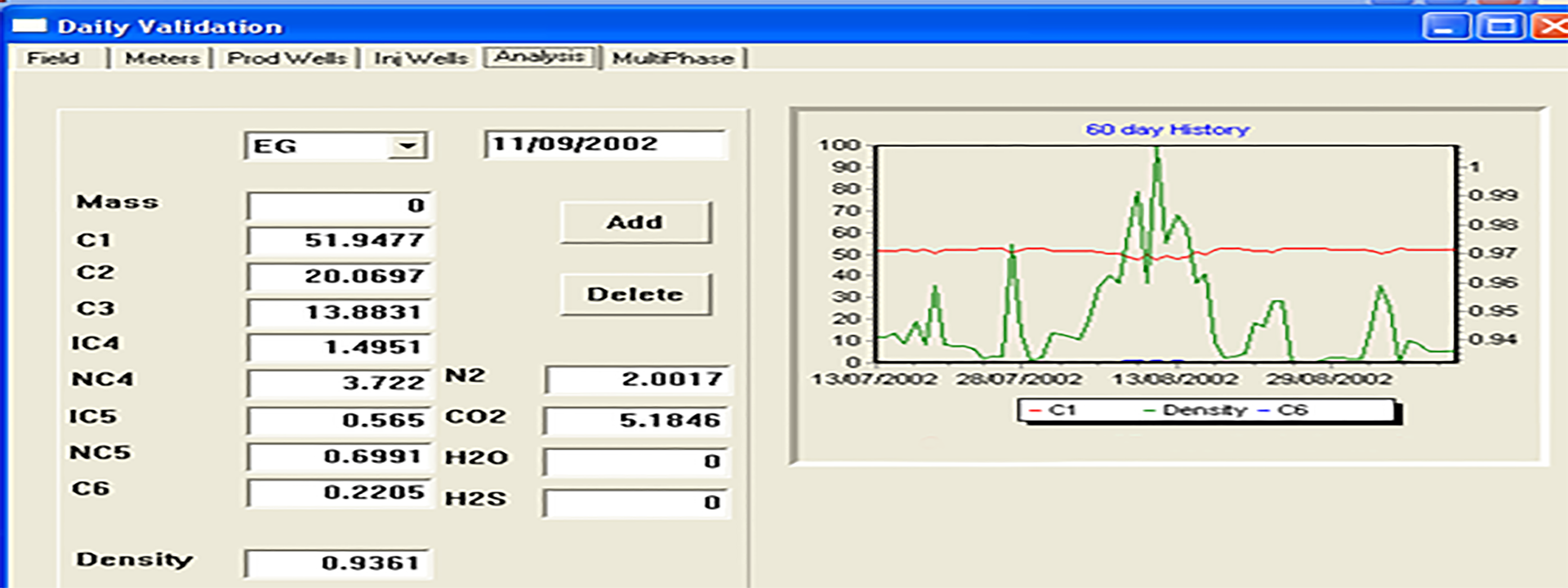Viewport: 1568px width, 588px height.
Task: Click the red C1 legend marker
Action: pos(1036,410)
